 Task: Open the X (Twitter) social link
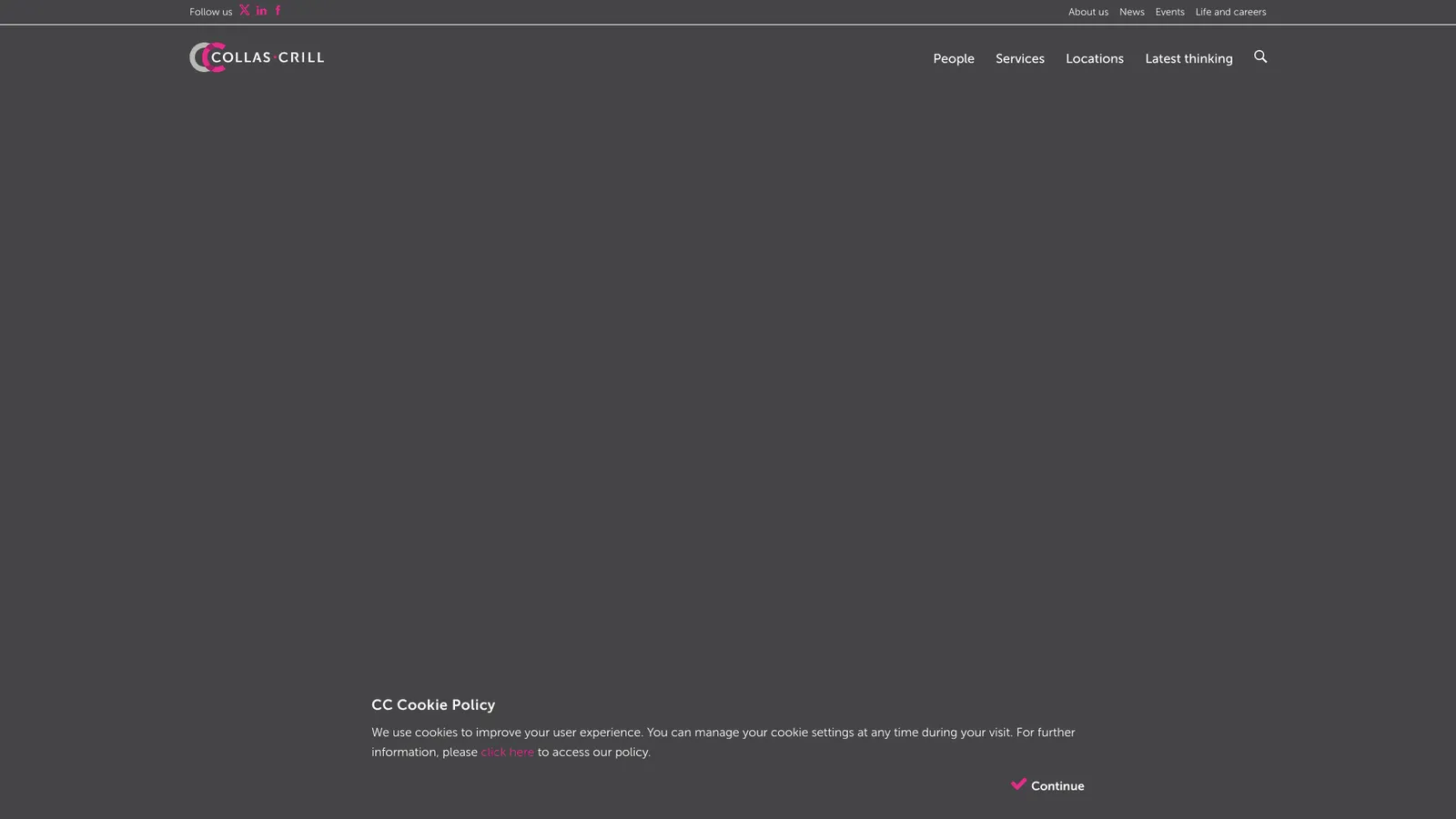point(244,11)
